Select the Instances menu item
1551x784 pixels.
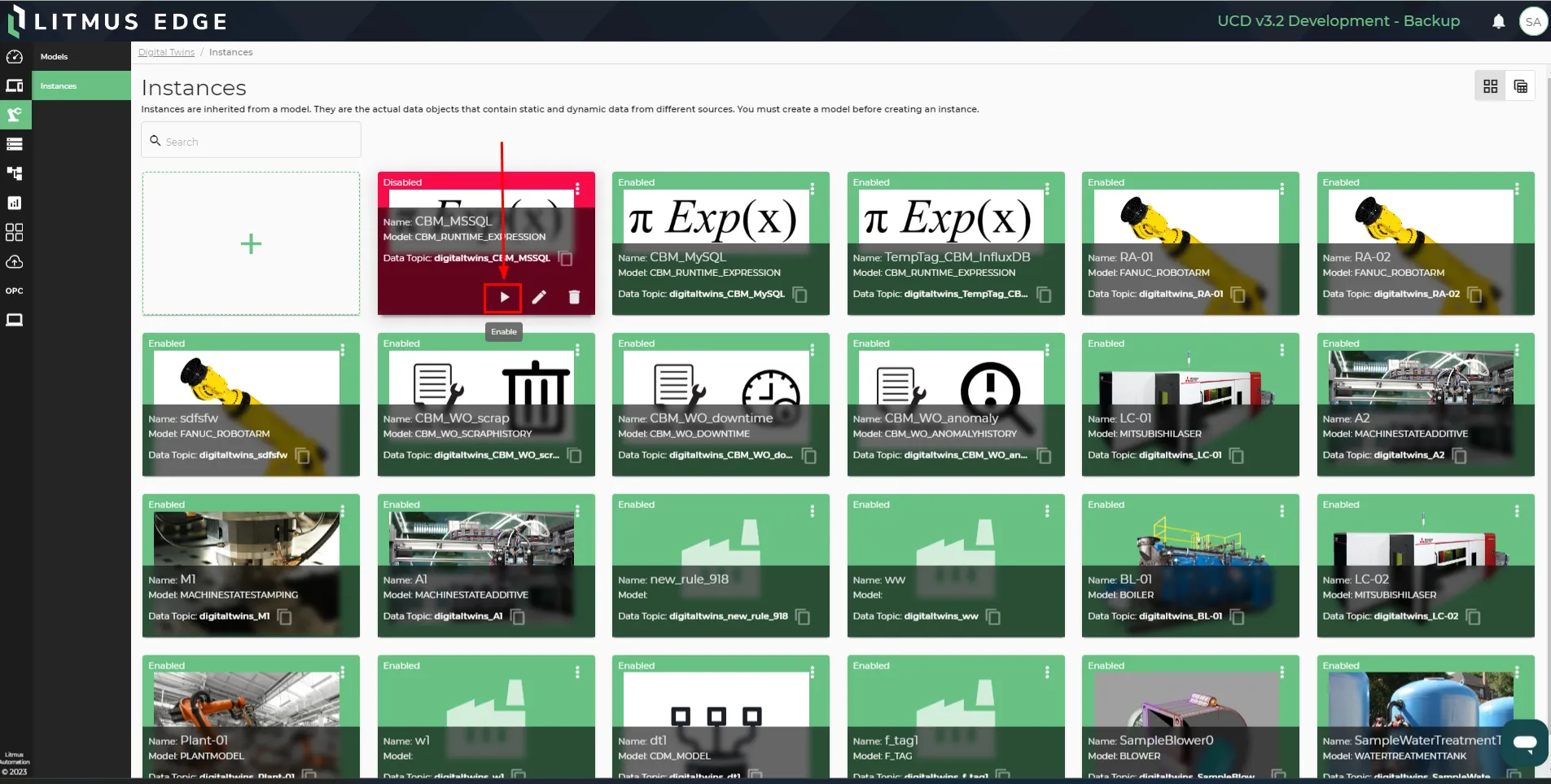81,85
